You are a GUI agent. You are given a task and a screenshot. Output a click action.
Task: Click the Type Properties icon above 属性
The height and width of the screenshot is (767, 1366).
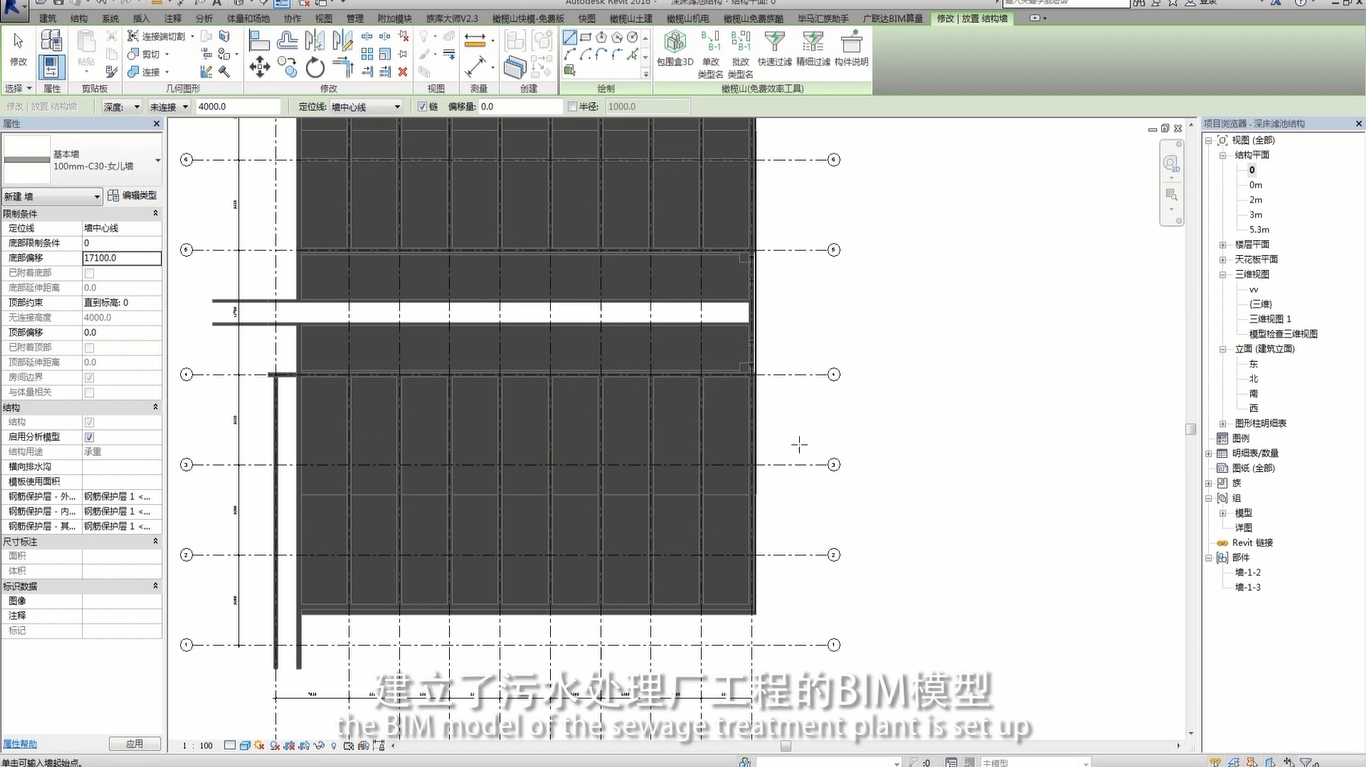click(52, 41)
